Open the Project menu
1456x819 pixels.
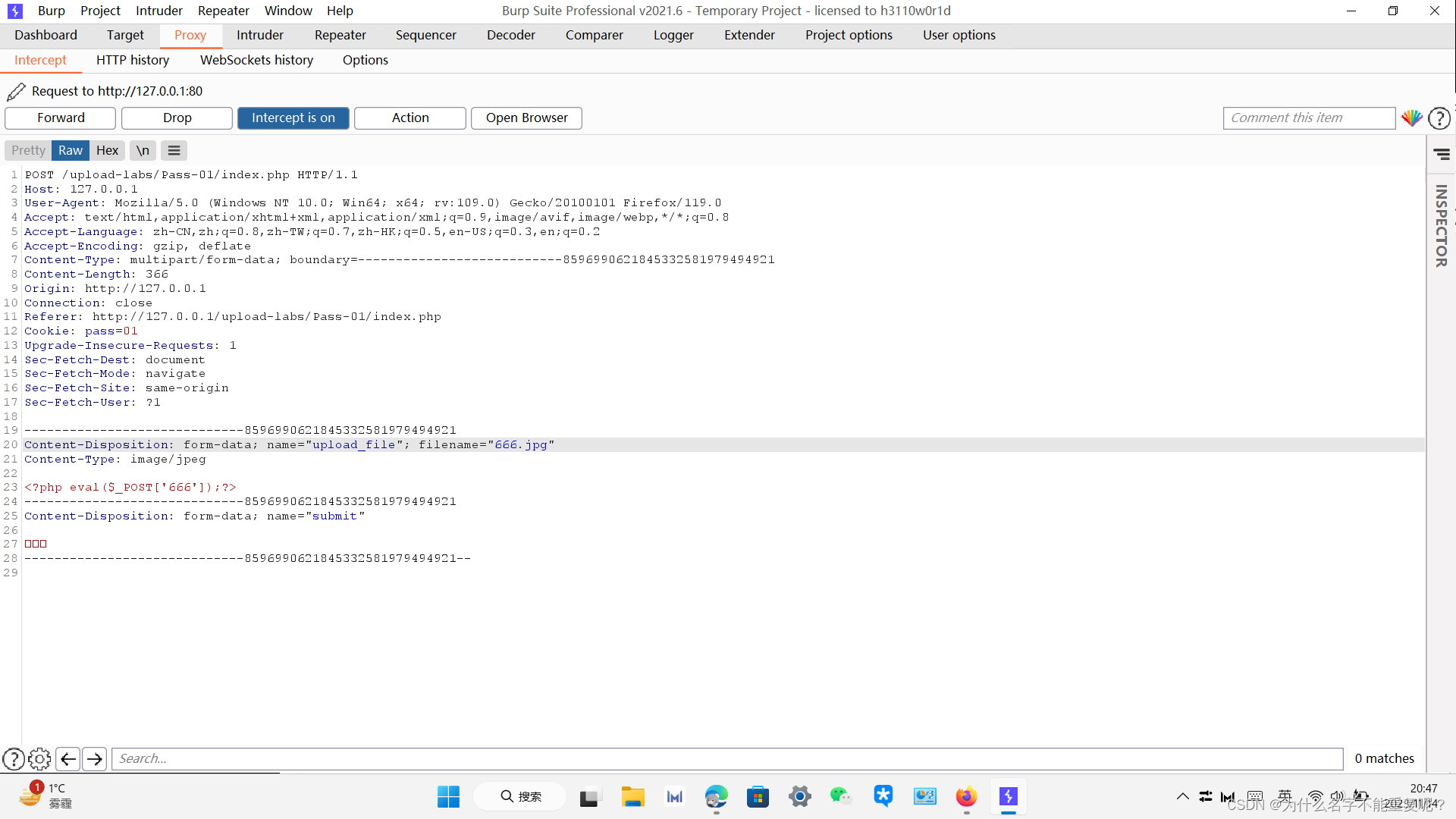[100, 11]
